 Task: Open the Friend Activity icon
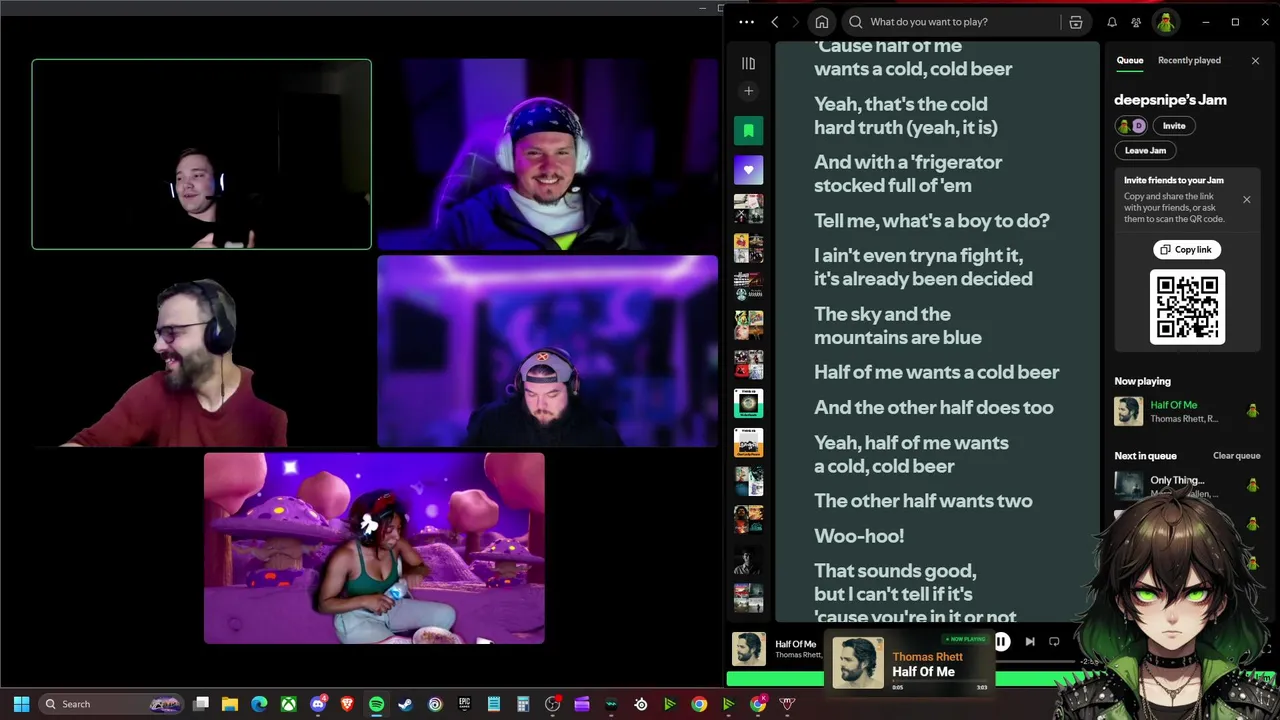pyautogui.click(x=1136, y=22)
